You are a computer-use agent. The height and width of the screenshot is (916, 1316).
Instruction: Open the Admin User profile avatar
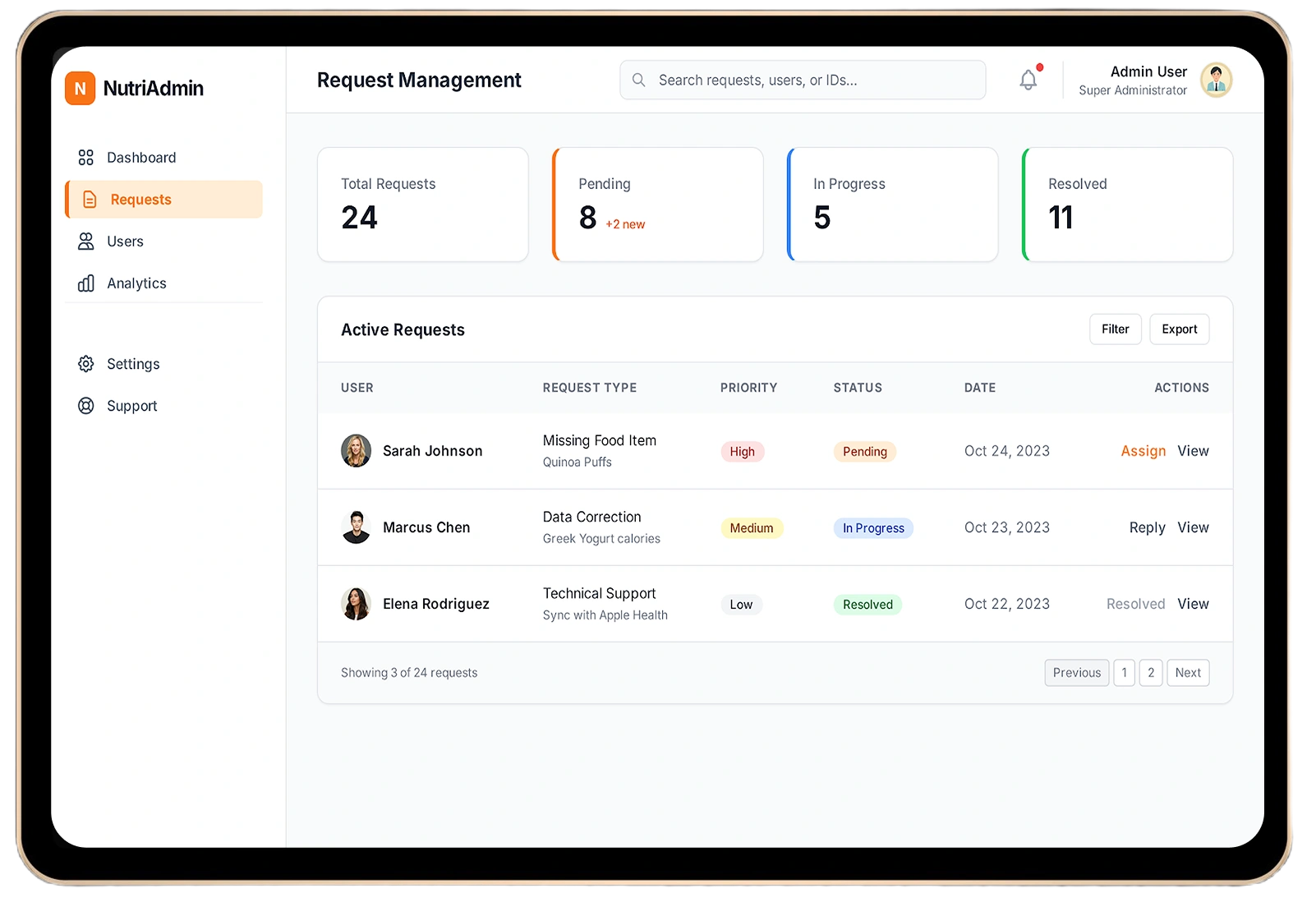pyautogui.click(x=1216, y=81)
